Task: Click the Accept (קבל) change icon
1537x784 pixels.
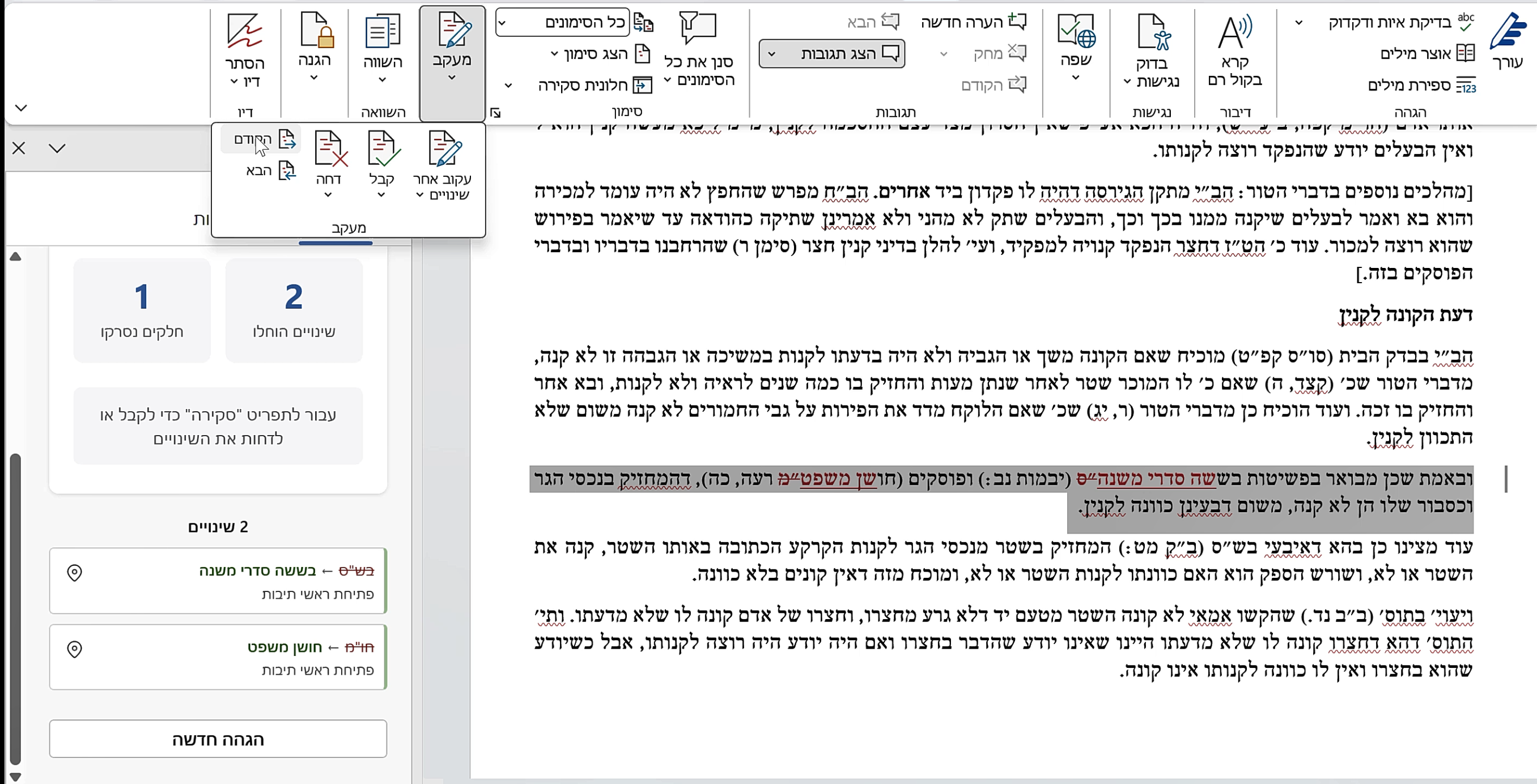Action: pyautogui.click(x=382, y=150)
